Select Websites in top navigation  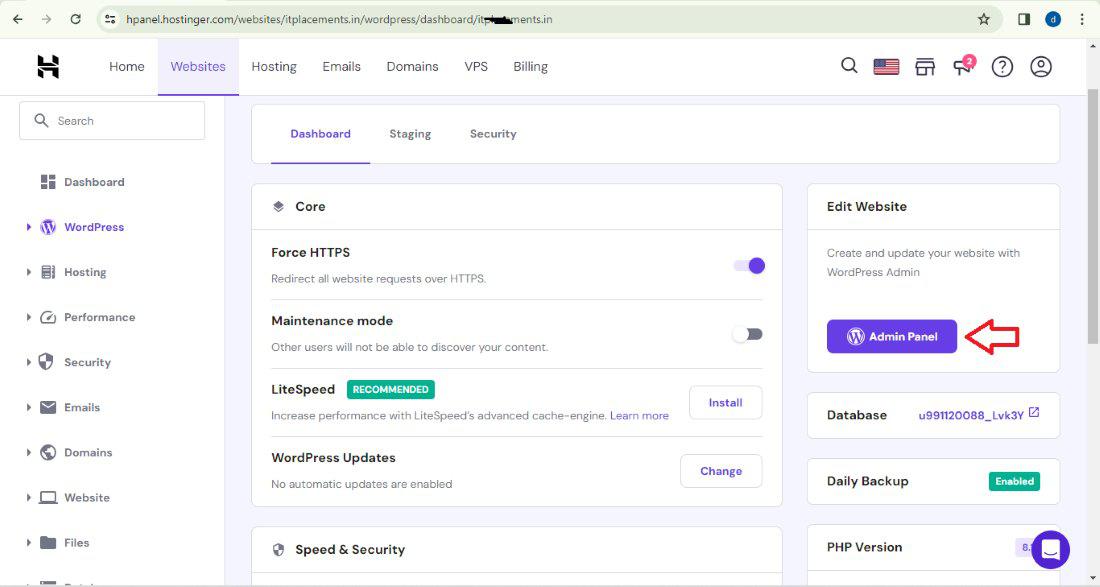(x=198, y=67)
